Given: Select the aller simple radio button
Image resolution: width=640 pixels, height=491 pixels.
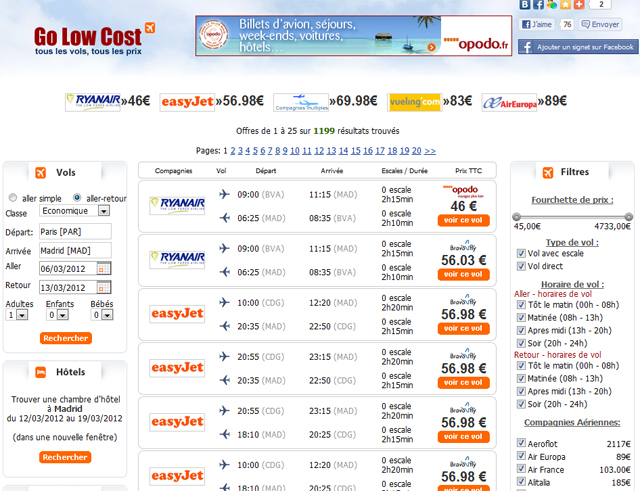Looking at the screenshot, I should (x=13, y=198).
